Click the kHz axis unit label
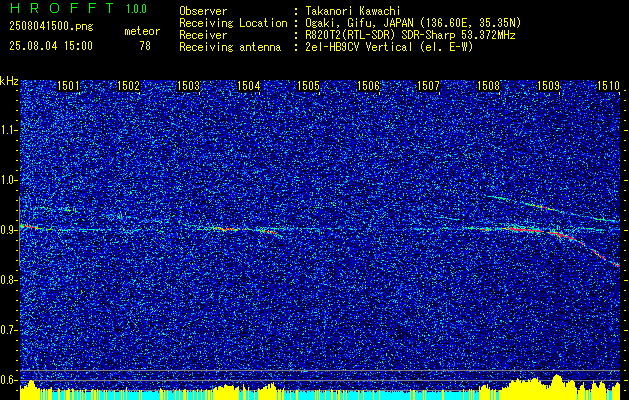Viewport: 629px width, 400px height. (x=9, y=81)
